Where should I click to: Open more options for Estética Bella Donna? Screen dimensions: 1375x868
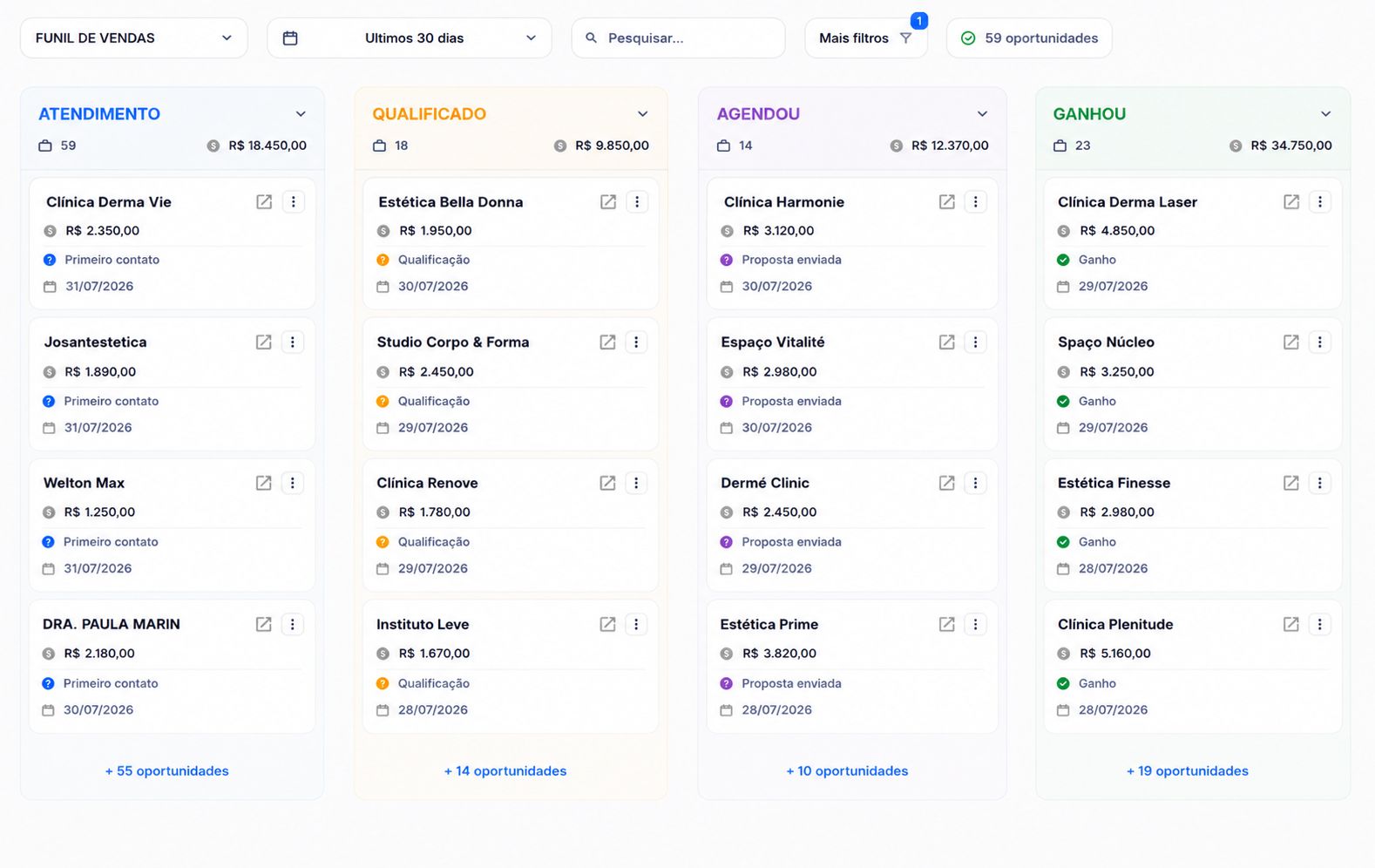(x=637, y=202)
